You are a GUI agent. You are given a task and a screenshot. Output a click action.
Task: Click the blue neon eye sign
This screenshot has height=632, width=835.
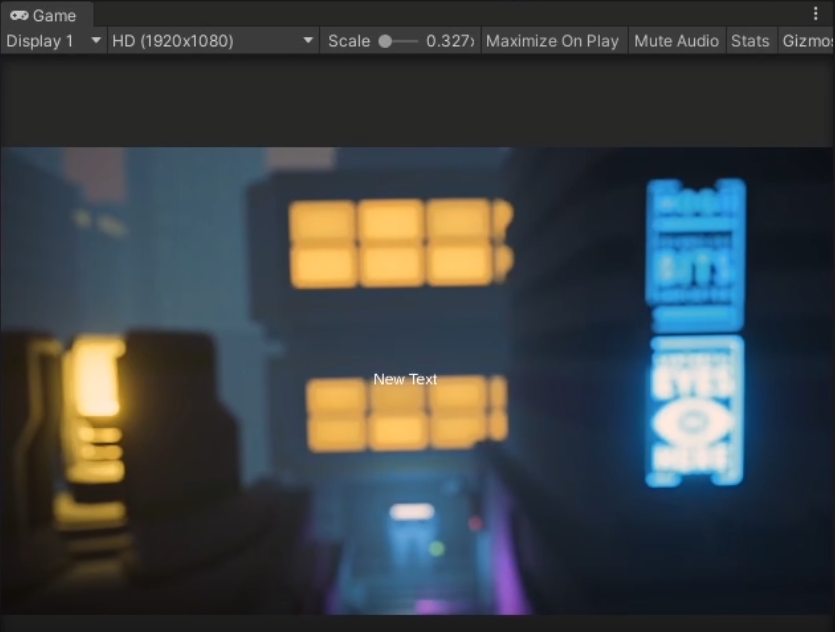click(694, 411)
